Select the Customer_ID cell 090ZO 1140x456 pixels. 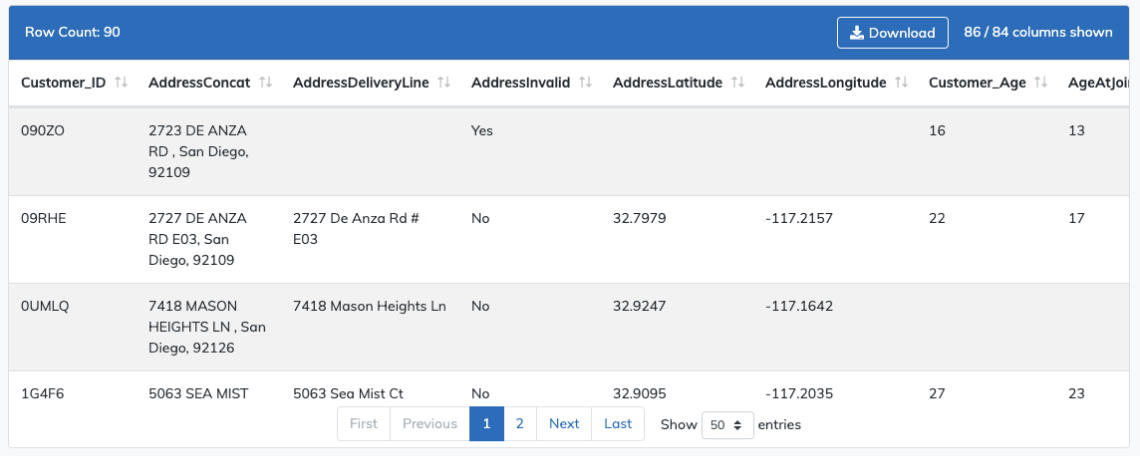41,131
